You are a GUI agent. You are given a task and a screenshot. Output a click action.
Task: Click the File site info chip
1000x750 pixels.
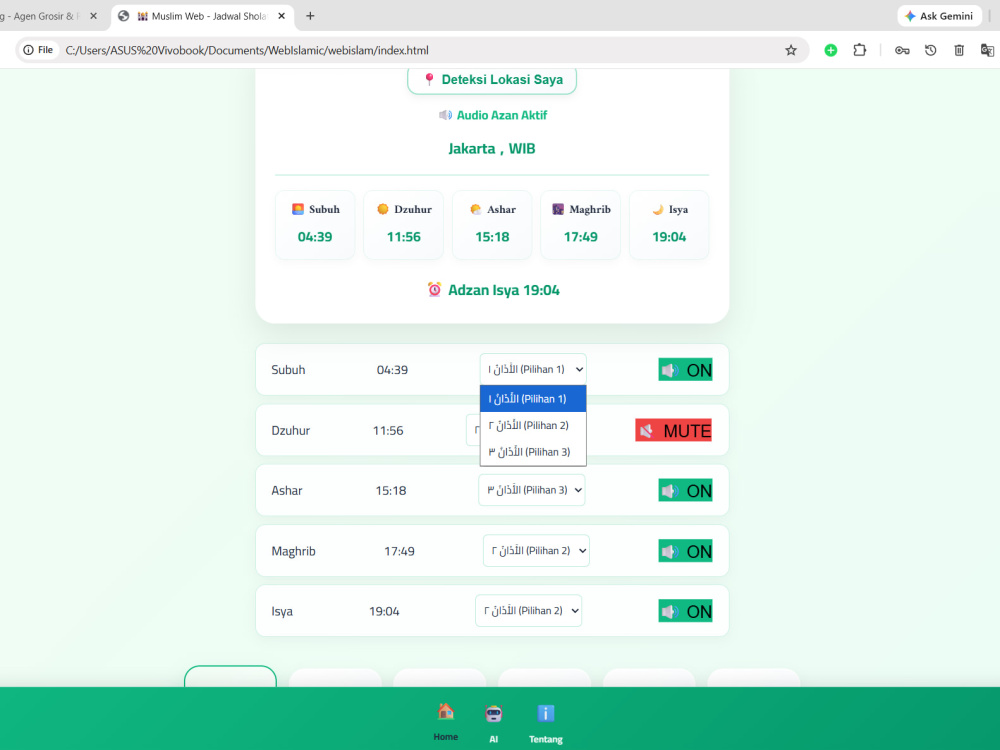click(x=38, y=50)
